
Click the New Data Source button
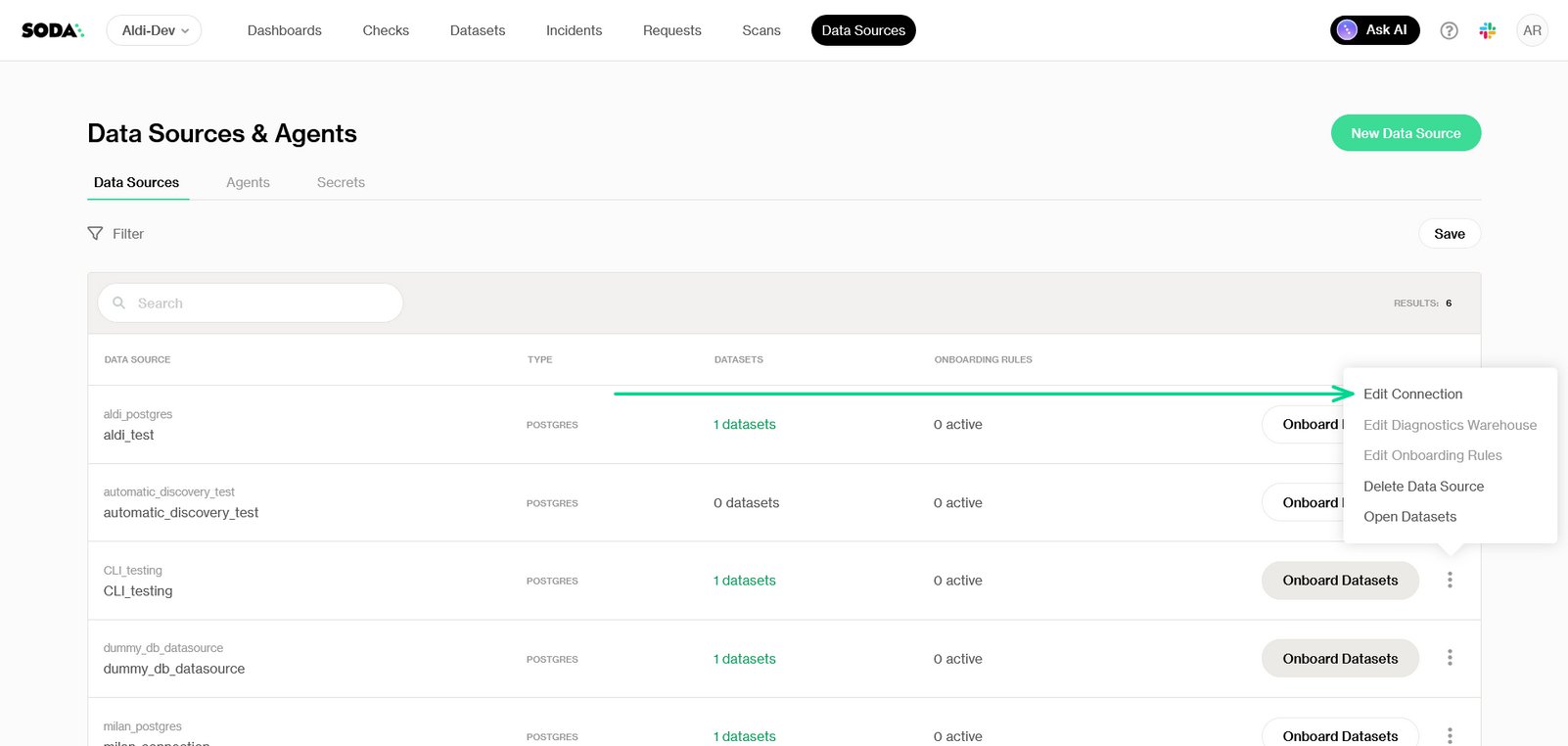(1405, 133)
